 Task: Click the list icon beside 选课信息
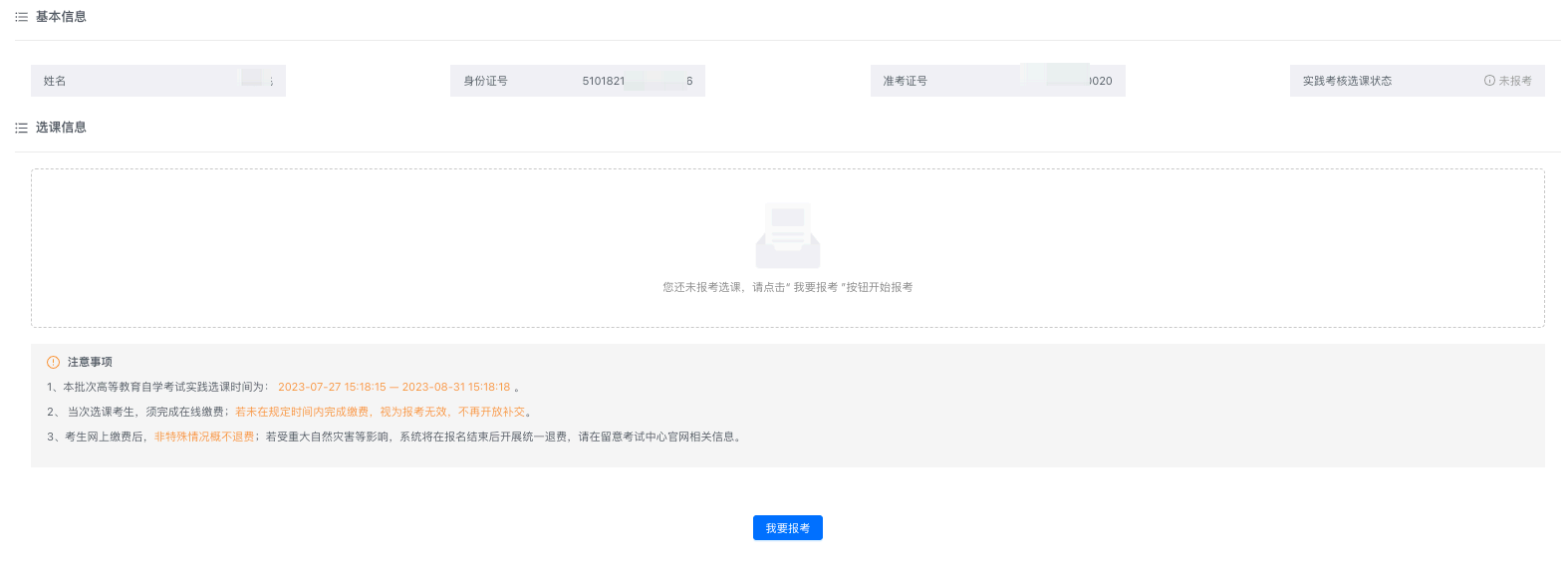tap(21, 128)
